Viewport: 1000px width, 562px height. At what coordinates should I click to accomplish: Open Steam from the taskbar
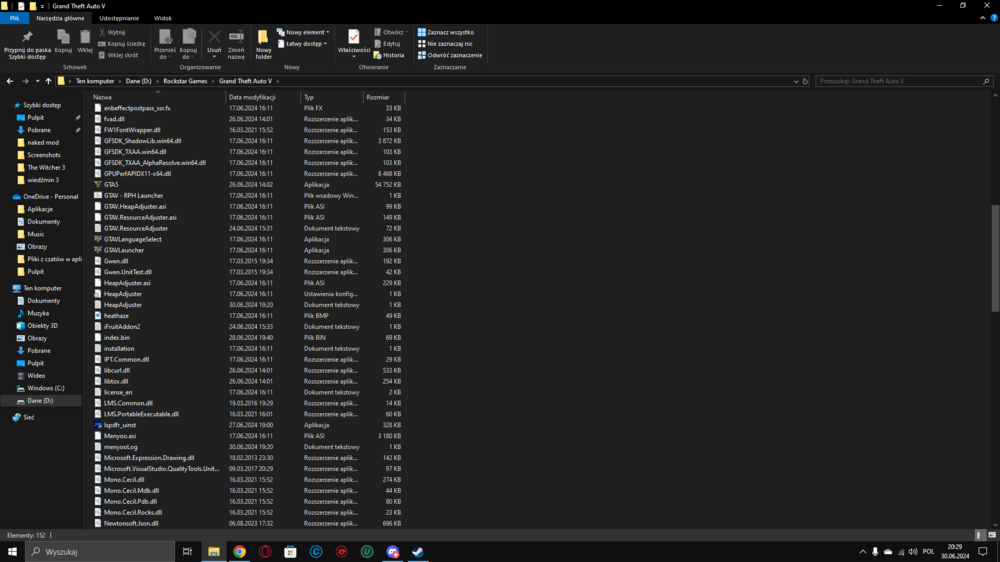pyautogui.click(x=418, y=551)
